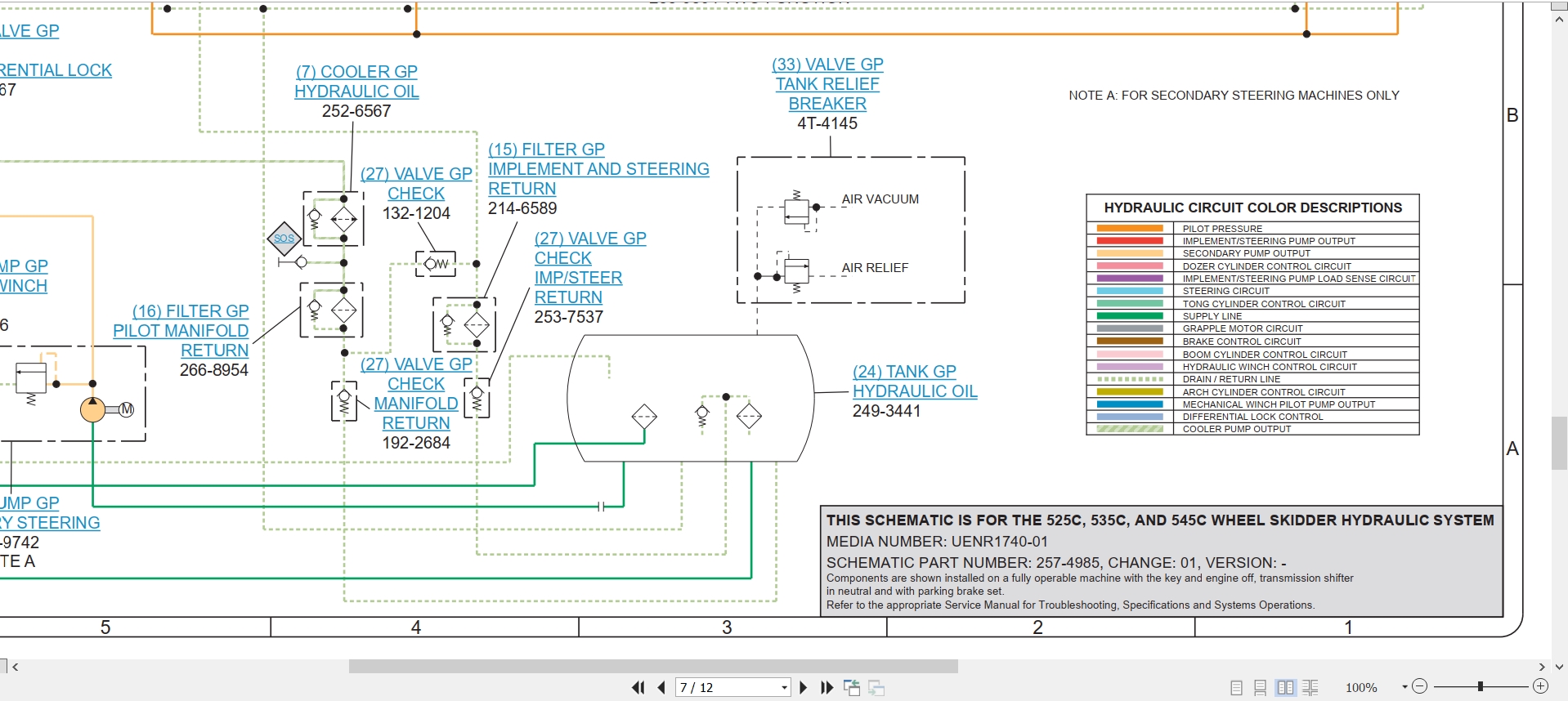Click the vertical scrollbar thumb
This screenshot has width=1568, height=701.
(1560, 444)
